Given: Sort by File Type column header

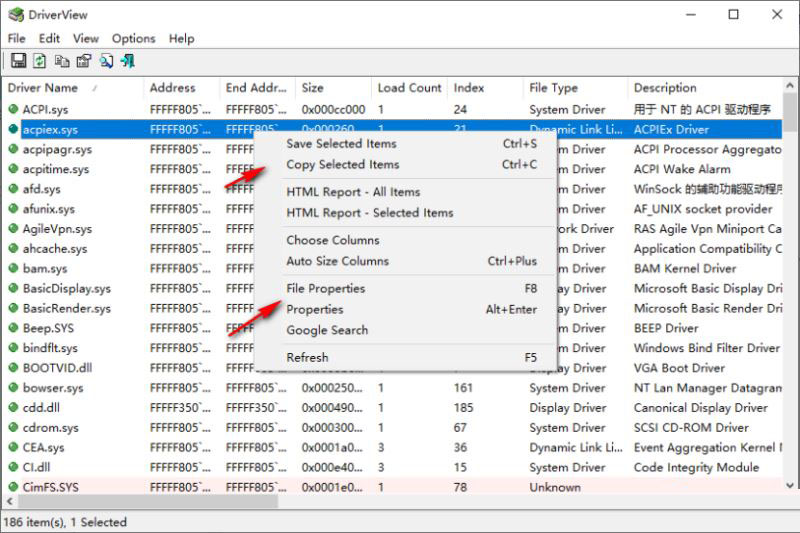Looking at the screenshot, I should tap(576, 88).
